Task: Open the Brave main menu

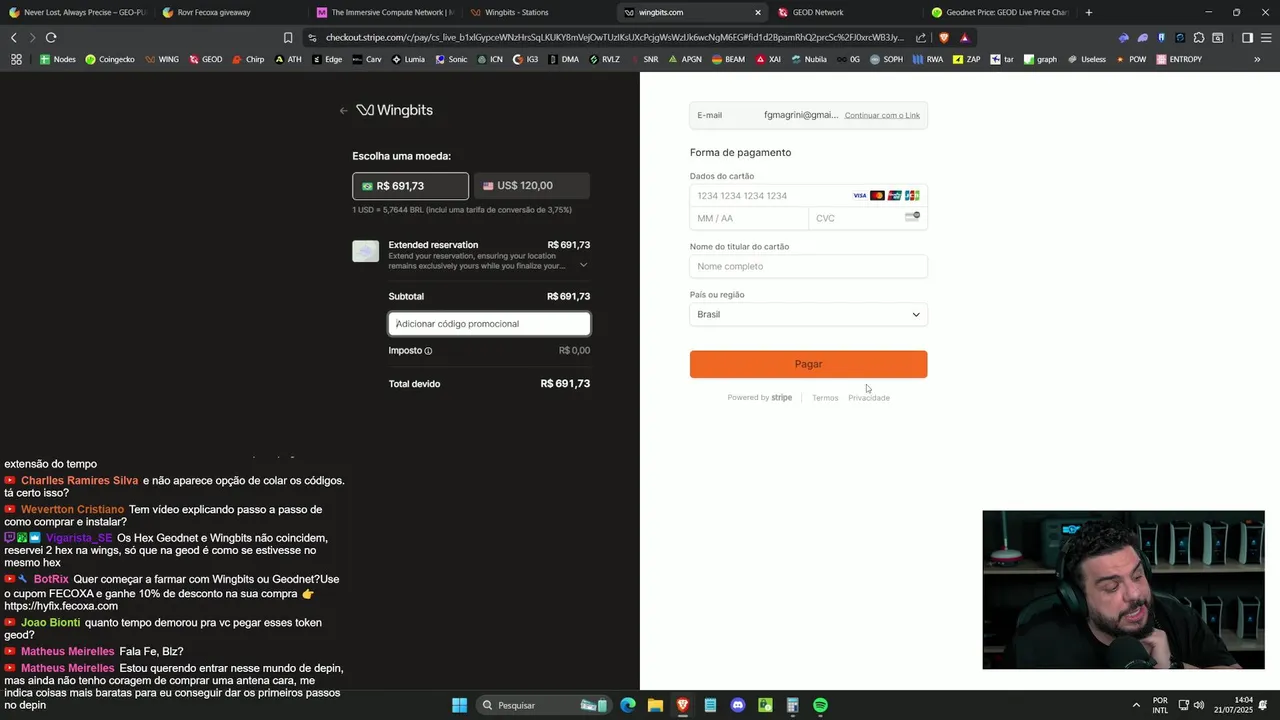Action: click(1266, 38)
